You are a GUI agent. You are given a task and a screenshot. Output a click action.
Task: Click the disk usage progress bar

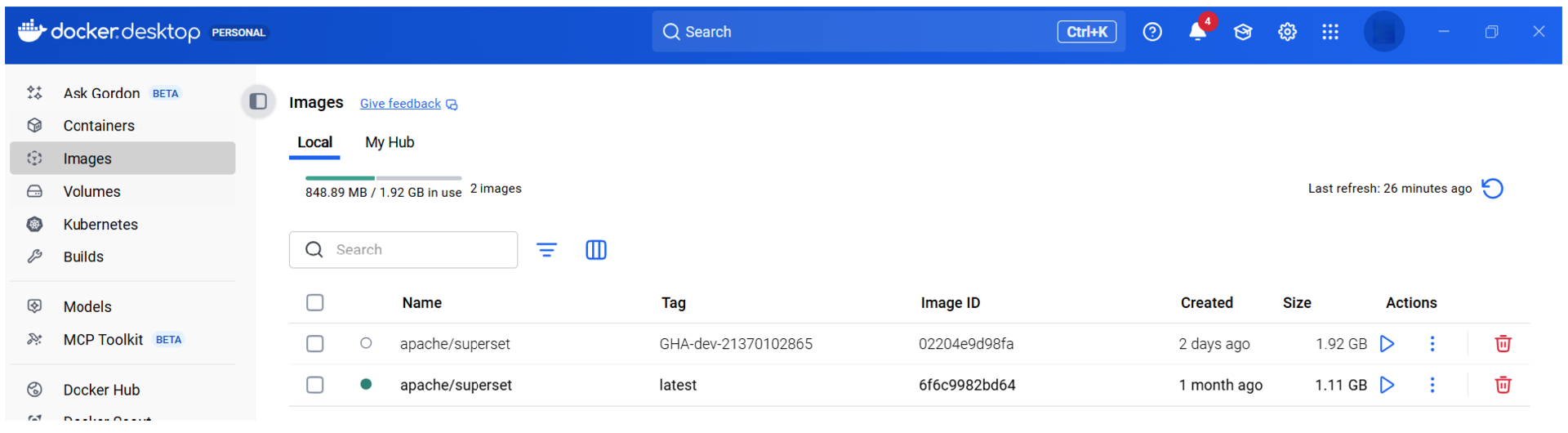click(383, 178)
